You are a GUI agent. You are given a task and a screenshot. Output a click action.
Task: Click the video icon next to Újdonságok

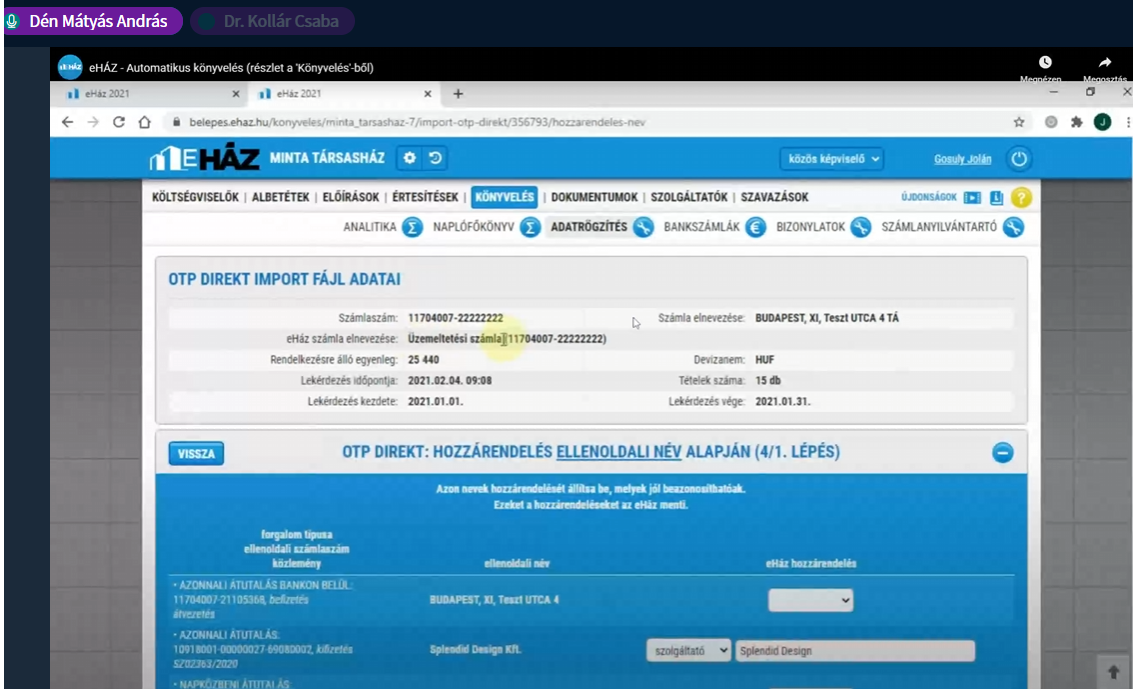(x=972, y=198)
